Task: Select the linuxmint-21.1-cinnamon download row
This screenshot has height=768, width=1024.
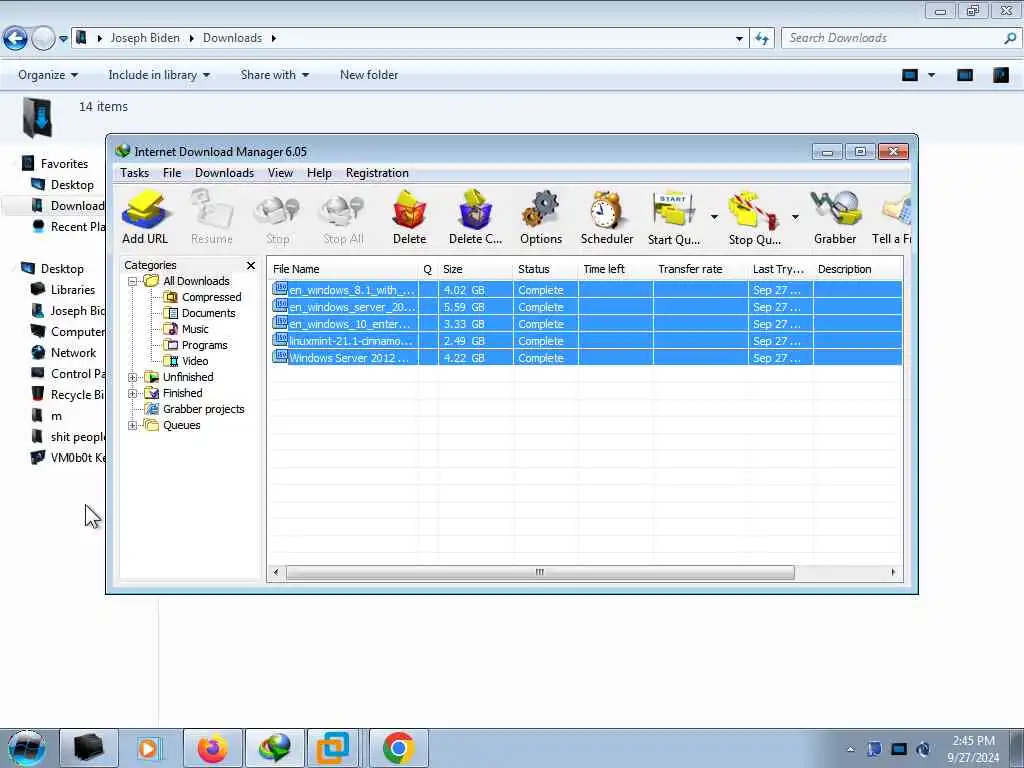Action: [585, 341]
